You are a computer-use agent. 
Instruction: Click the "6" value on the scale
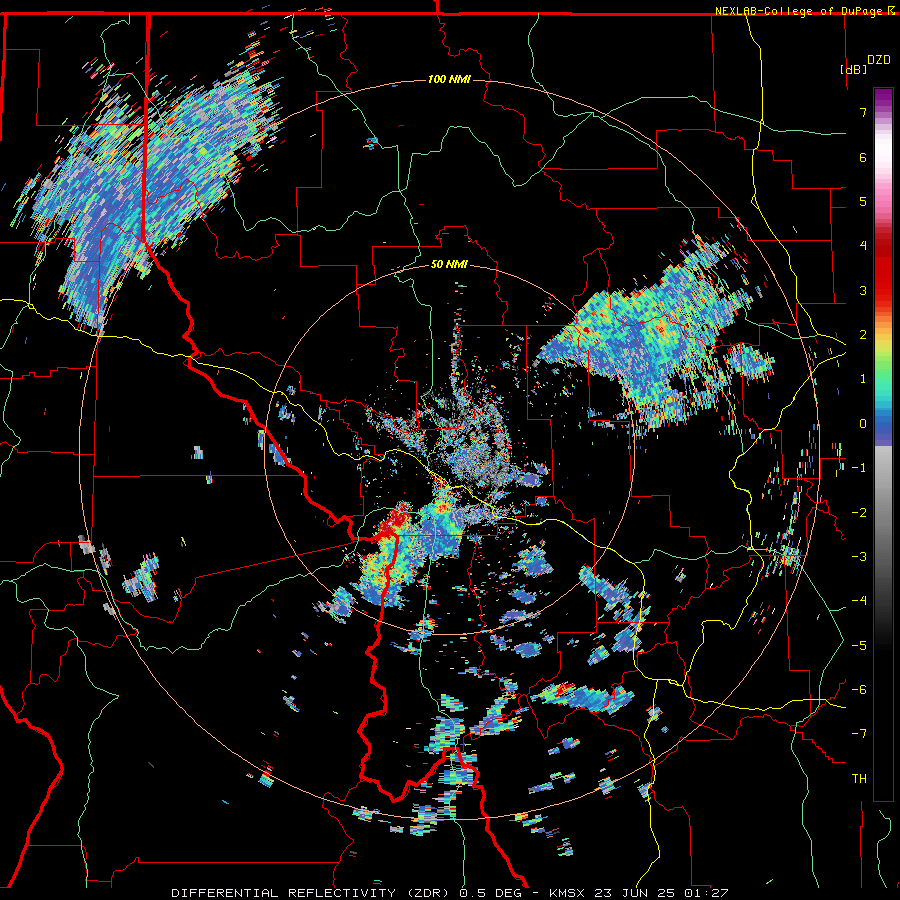coord(863,157)
